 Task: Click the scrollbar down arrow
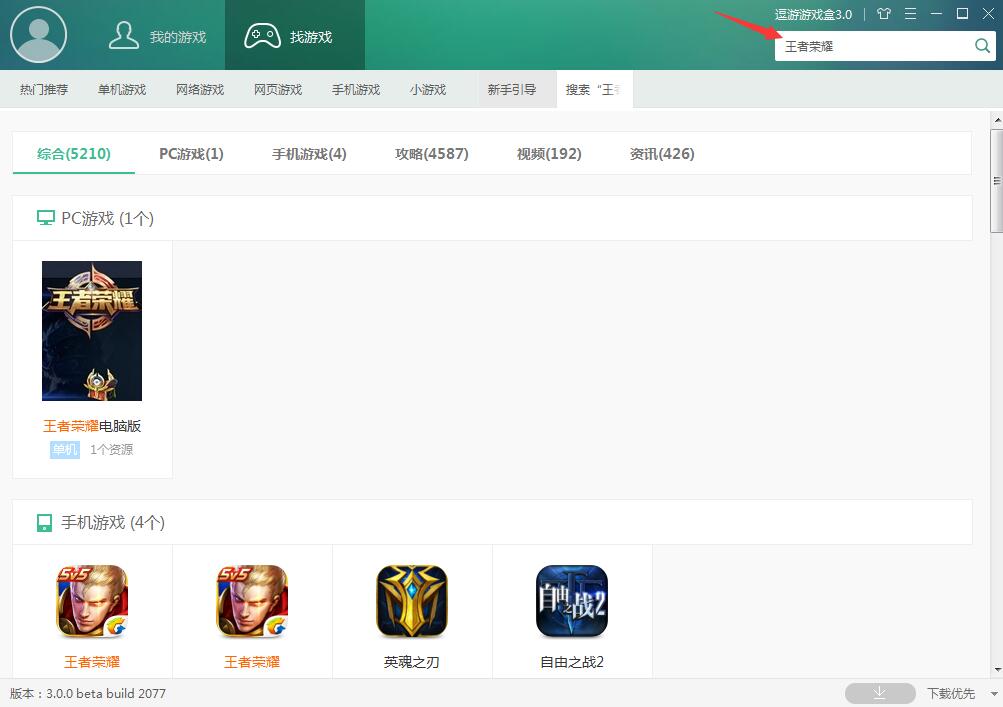coord(997,670)
